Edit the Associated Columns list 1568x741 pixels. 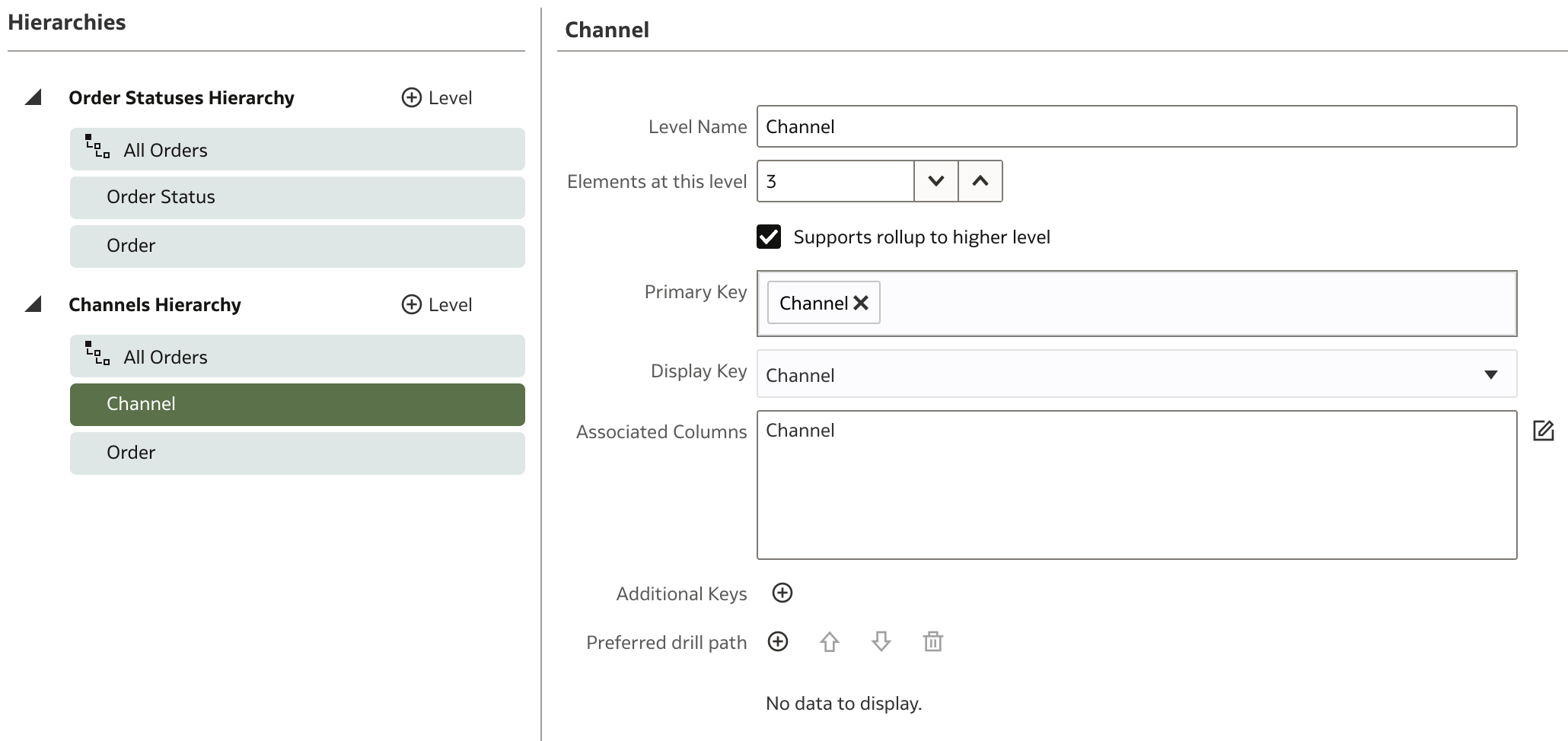tap(1543, 431)
